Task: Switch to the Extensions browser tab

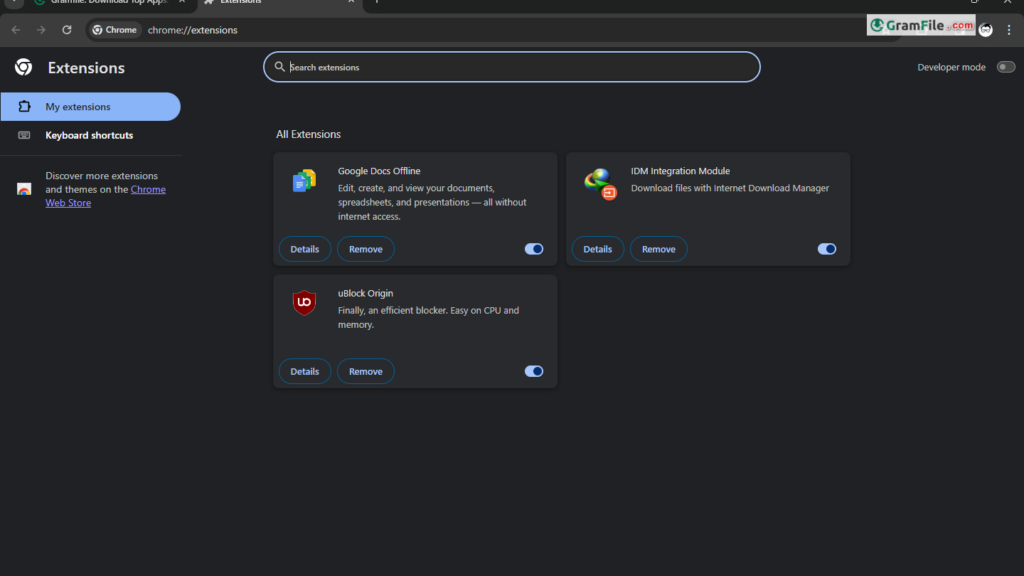Action: tap(280, 3)
